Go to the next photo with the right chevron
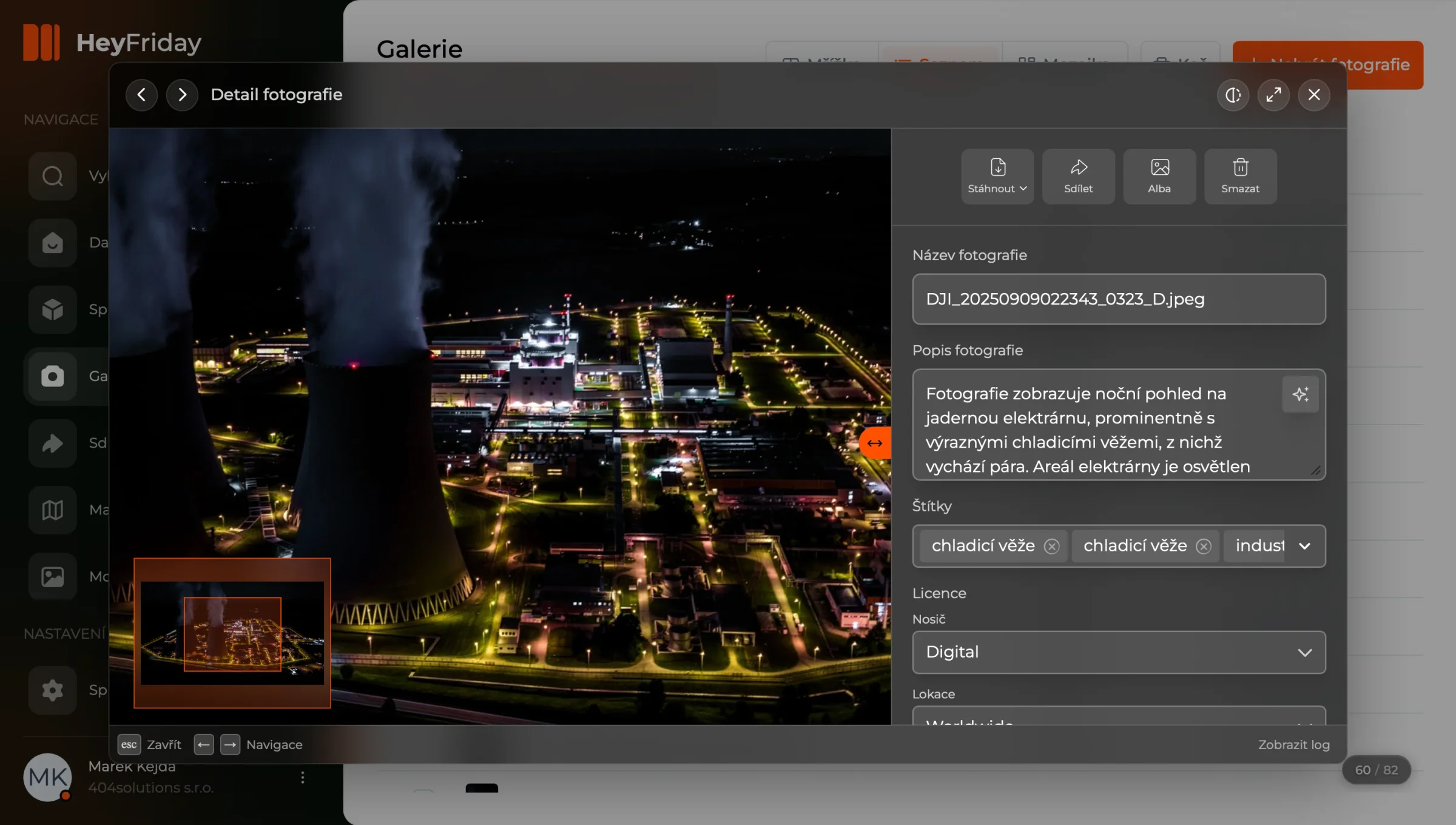Viewport: 1456px width, 825px height. [x=182, y=95]
